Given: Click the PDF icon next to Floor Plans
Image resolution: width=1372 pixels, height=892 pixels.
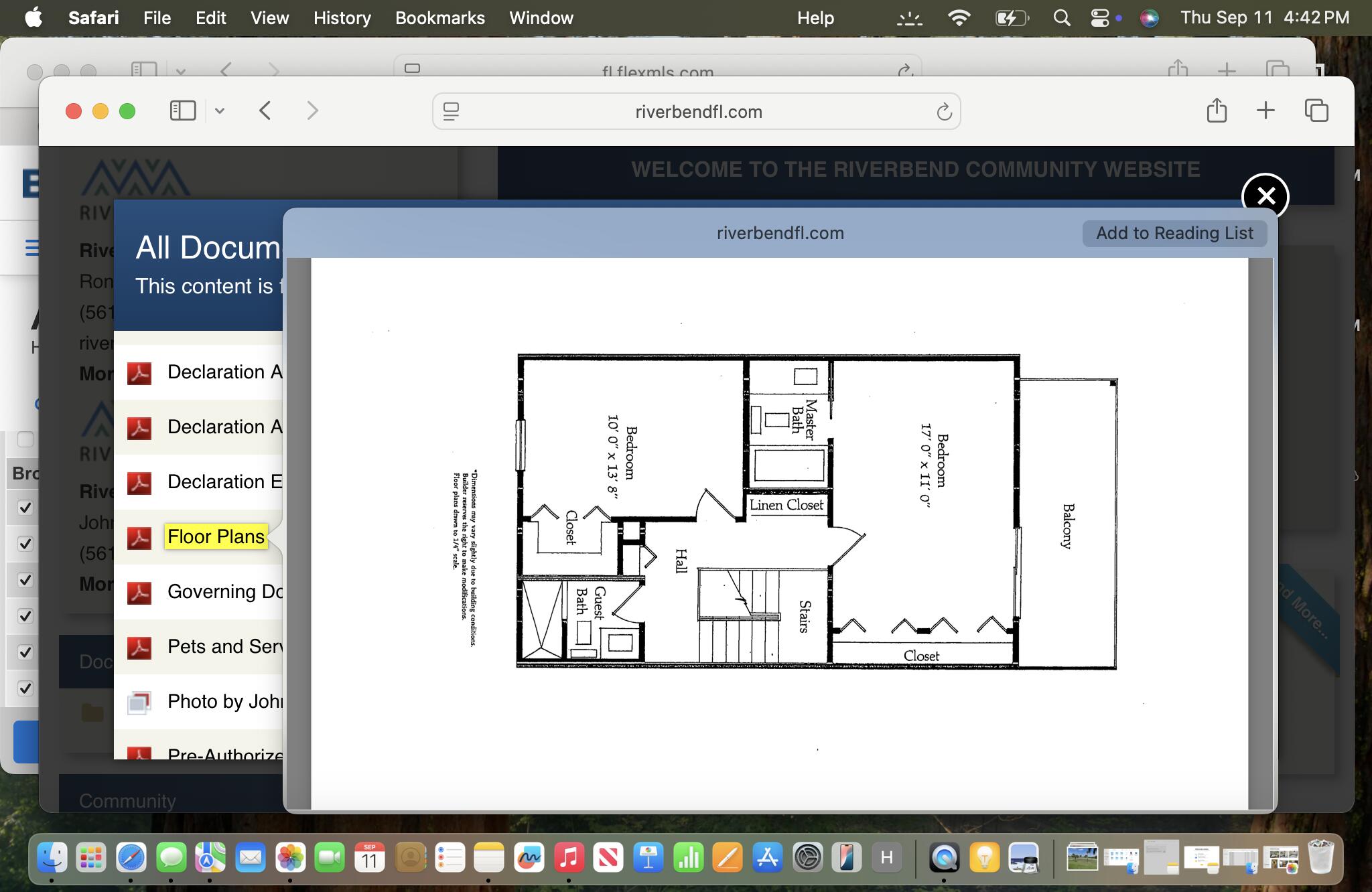Looking at the screenshot, I should [139, 538].
